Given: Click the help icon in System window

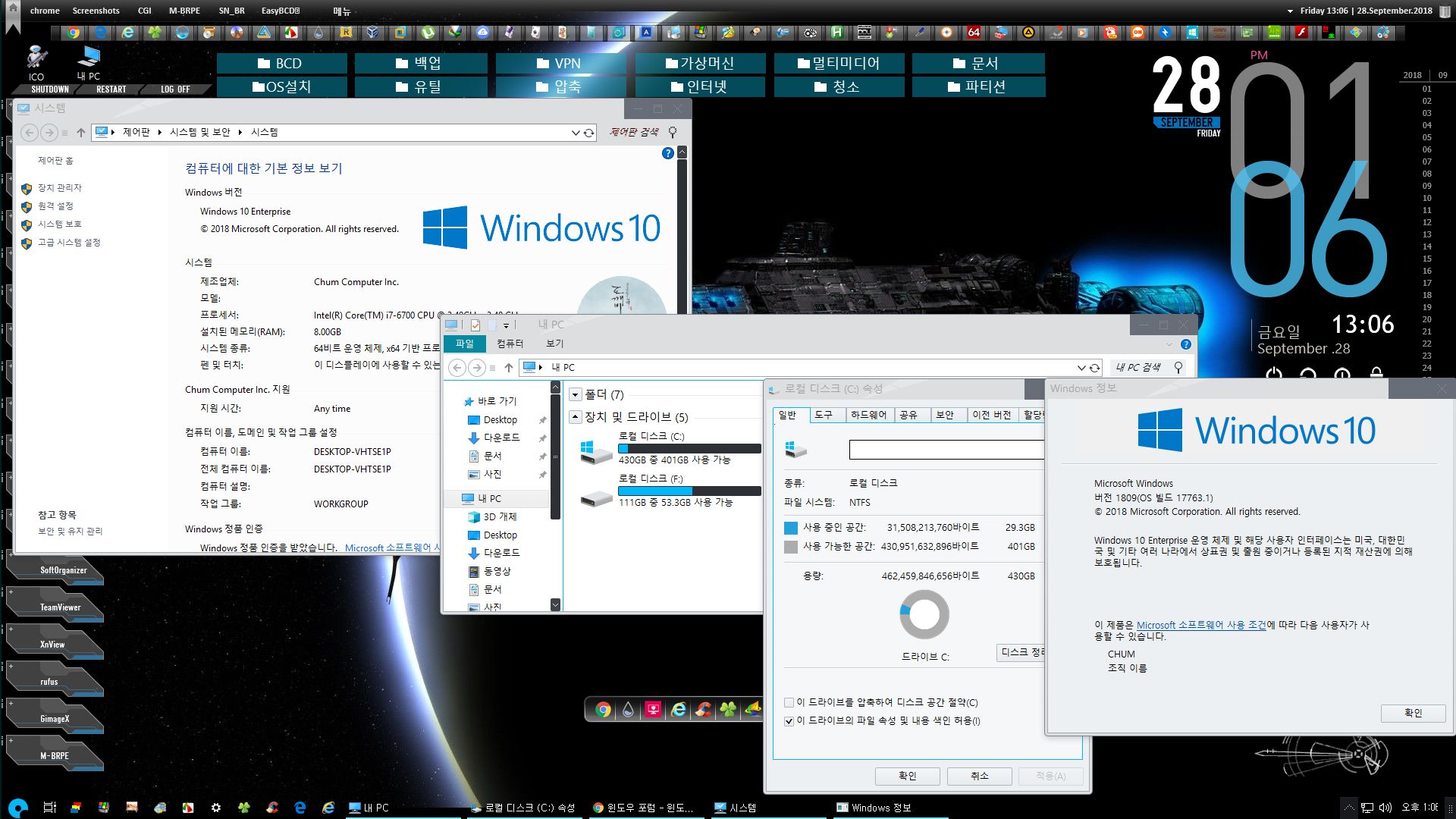Looking at the screenshot, I should tap(667, 153).
